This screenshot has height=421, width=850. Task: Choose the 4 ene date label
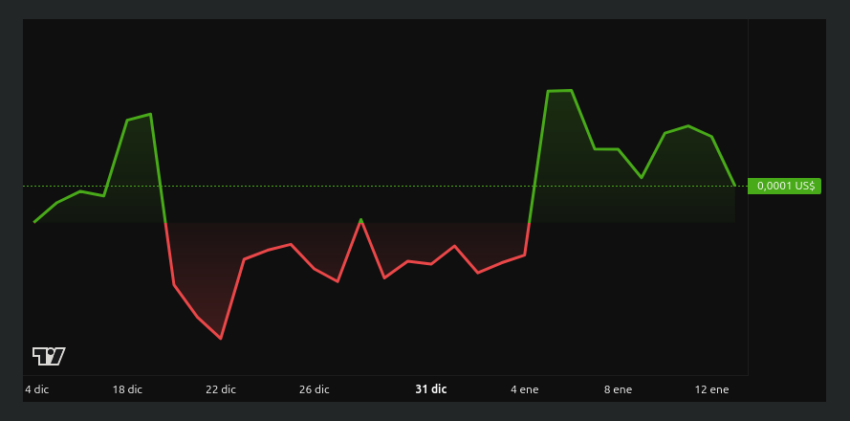point(525,390)
